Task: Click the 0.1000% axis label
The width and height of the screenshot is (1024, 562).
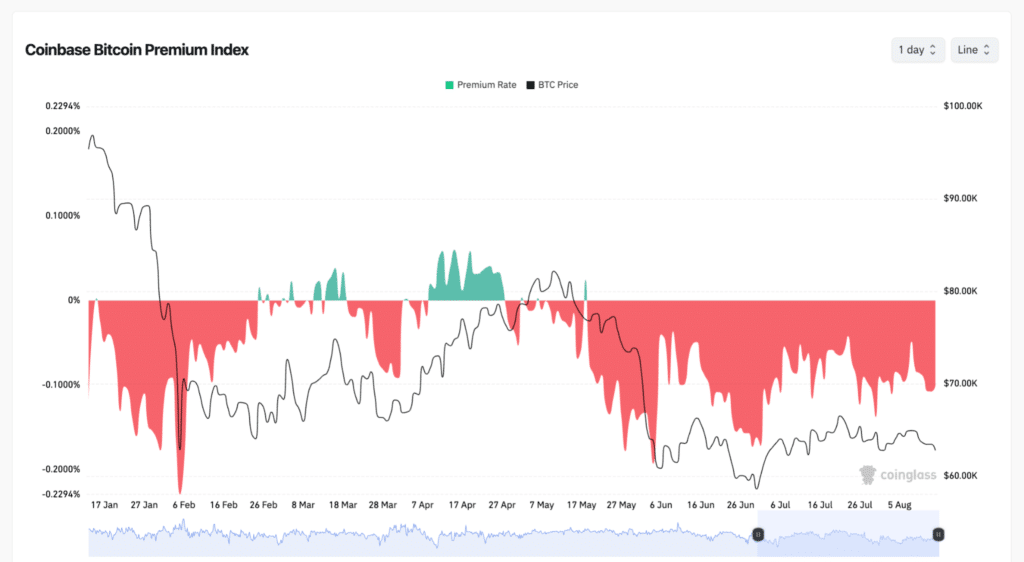Action: point(63,215)
